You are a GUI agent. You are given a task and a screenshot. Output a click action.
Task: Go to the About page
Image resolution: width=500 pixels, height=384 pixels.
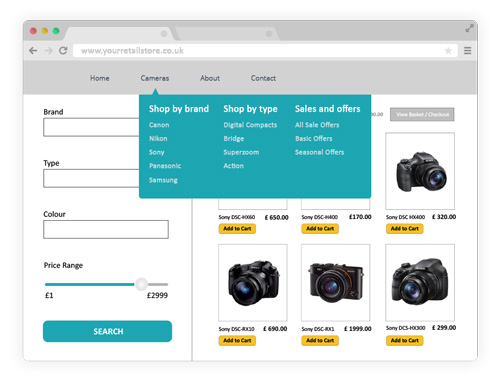[x=210, y=78]
